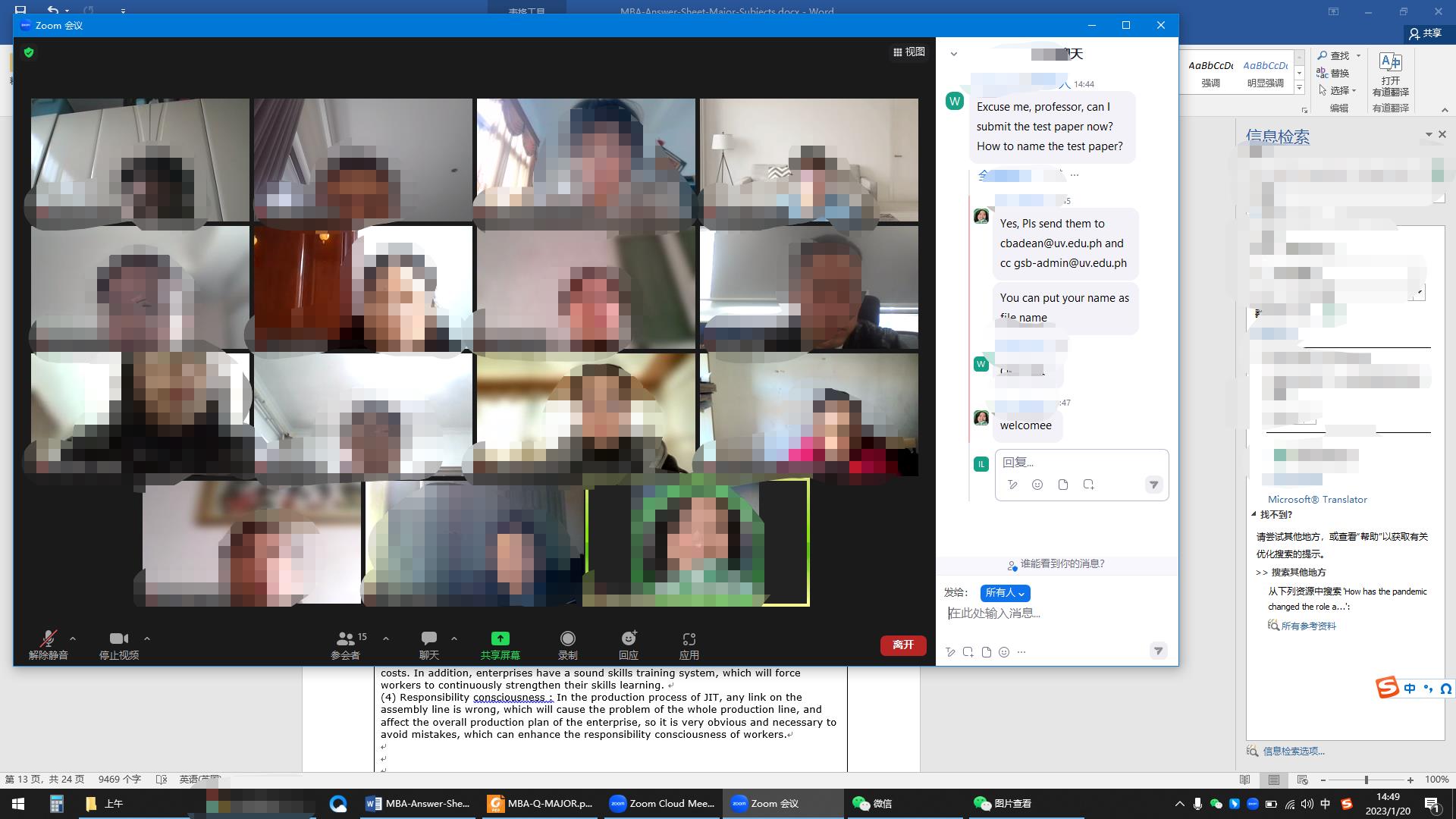Zoom out with minus button in Word
The image size is (1456, 819).
(1323, 780)
